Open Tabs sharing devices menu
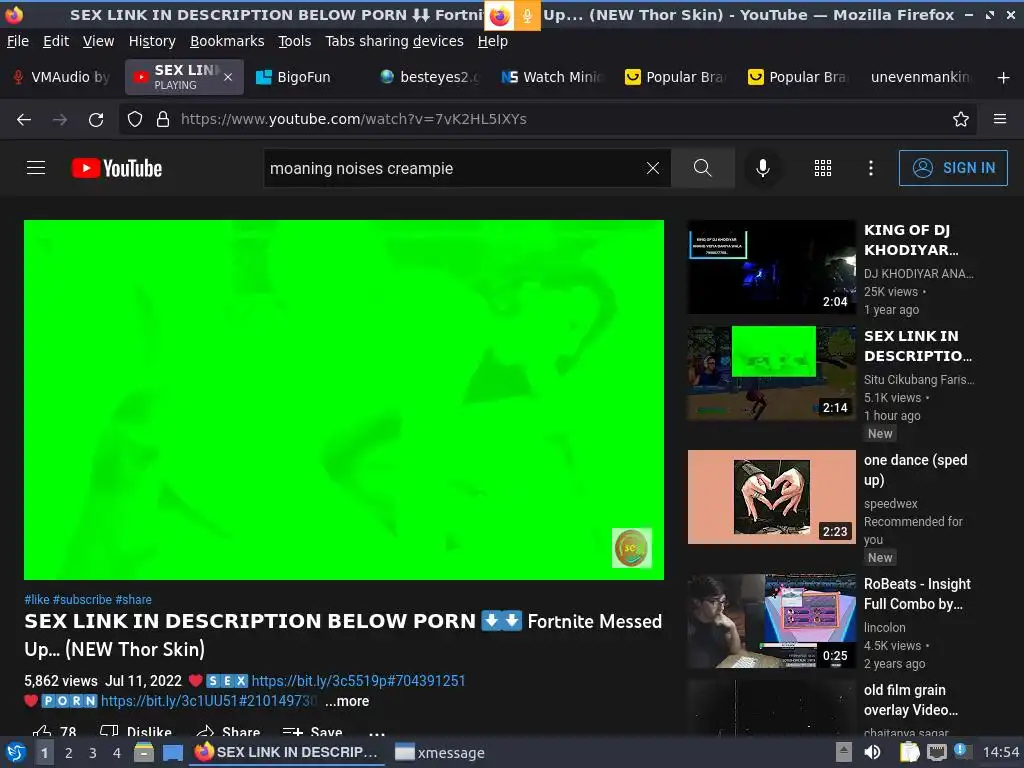 coord(394,41)
